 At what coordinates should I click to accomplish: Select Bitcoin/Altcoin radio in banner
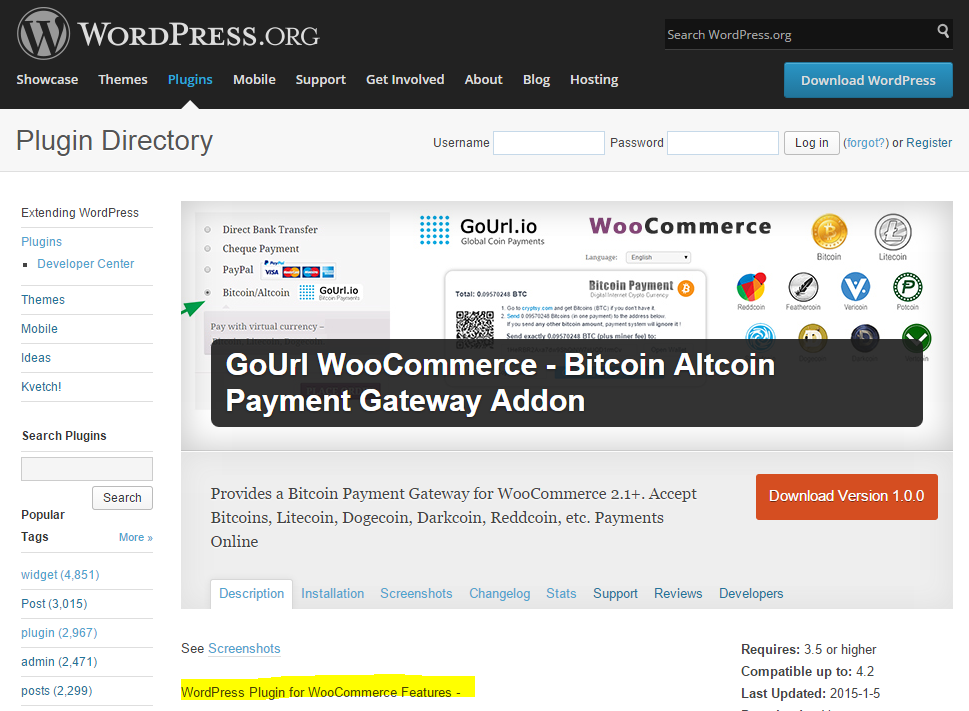click(208, 292)
